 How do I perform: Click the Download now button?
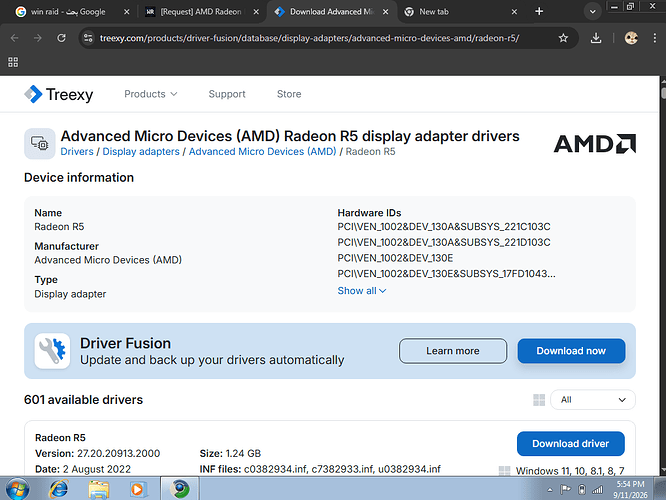point(571,351)
